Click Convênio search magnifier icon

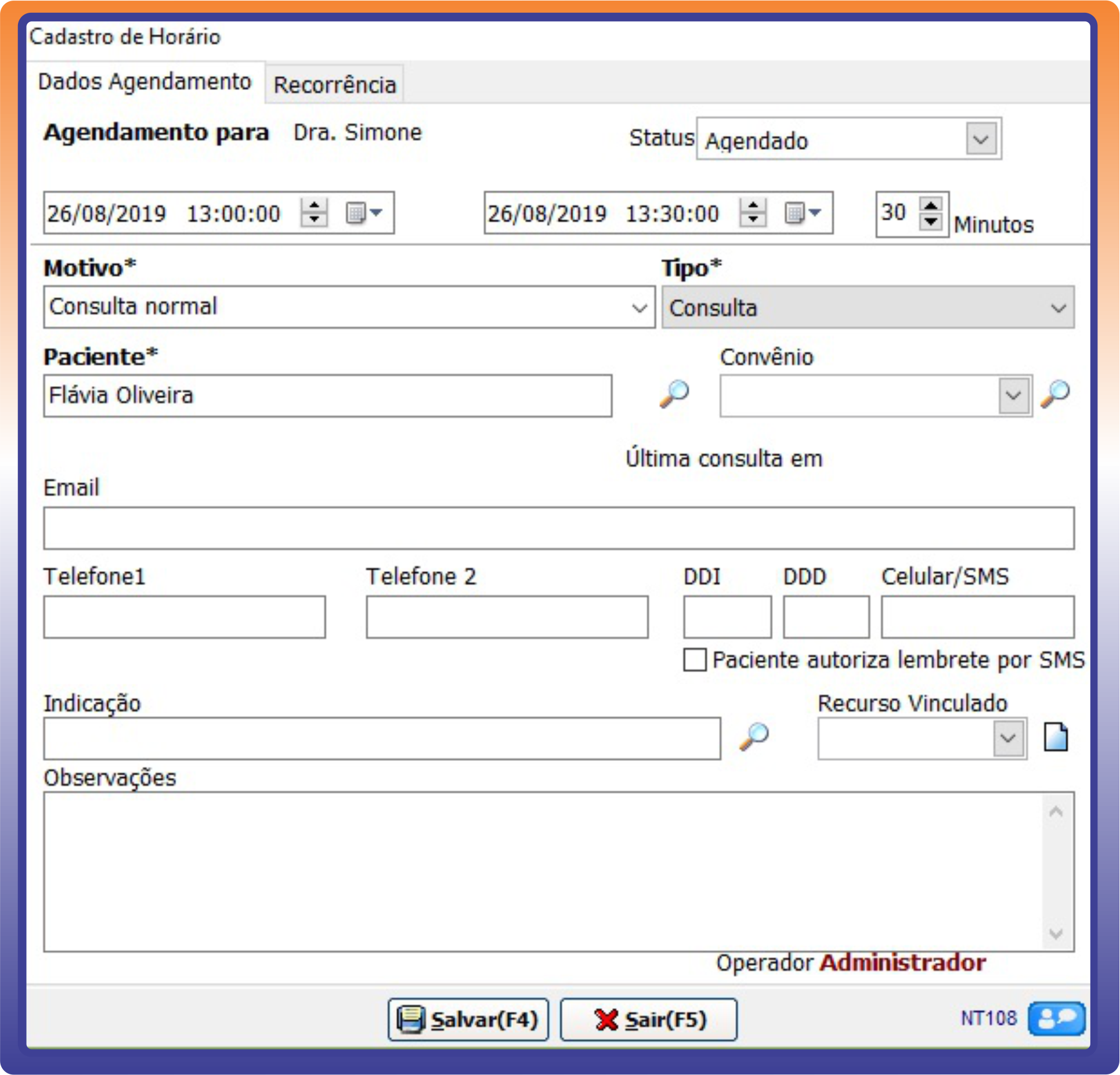coord(1054,395)
